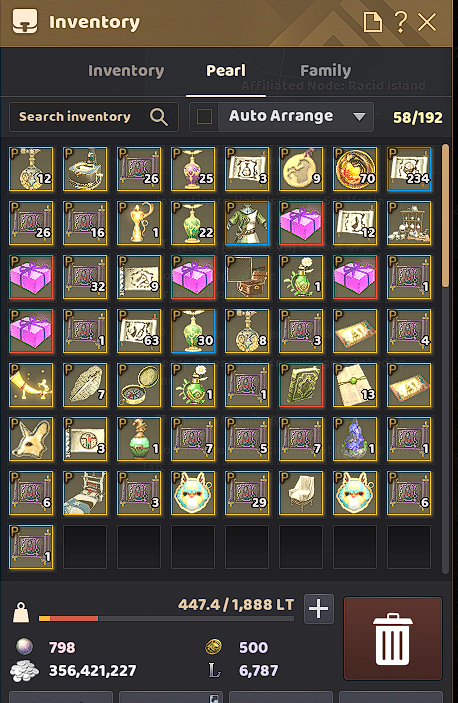Viewport: 458px width, 703px height.
Task: Click the page document icon in header
Action: click(x=372, y=22)
